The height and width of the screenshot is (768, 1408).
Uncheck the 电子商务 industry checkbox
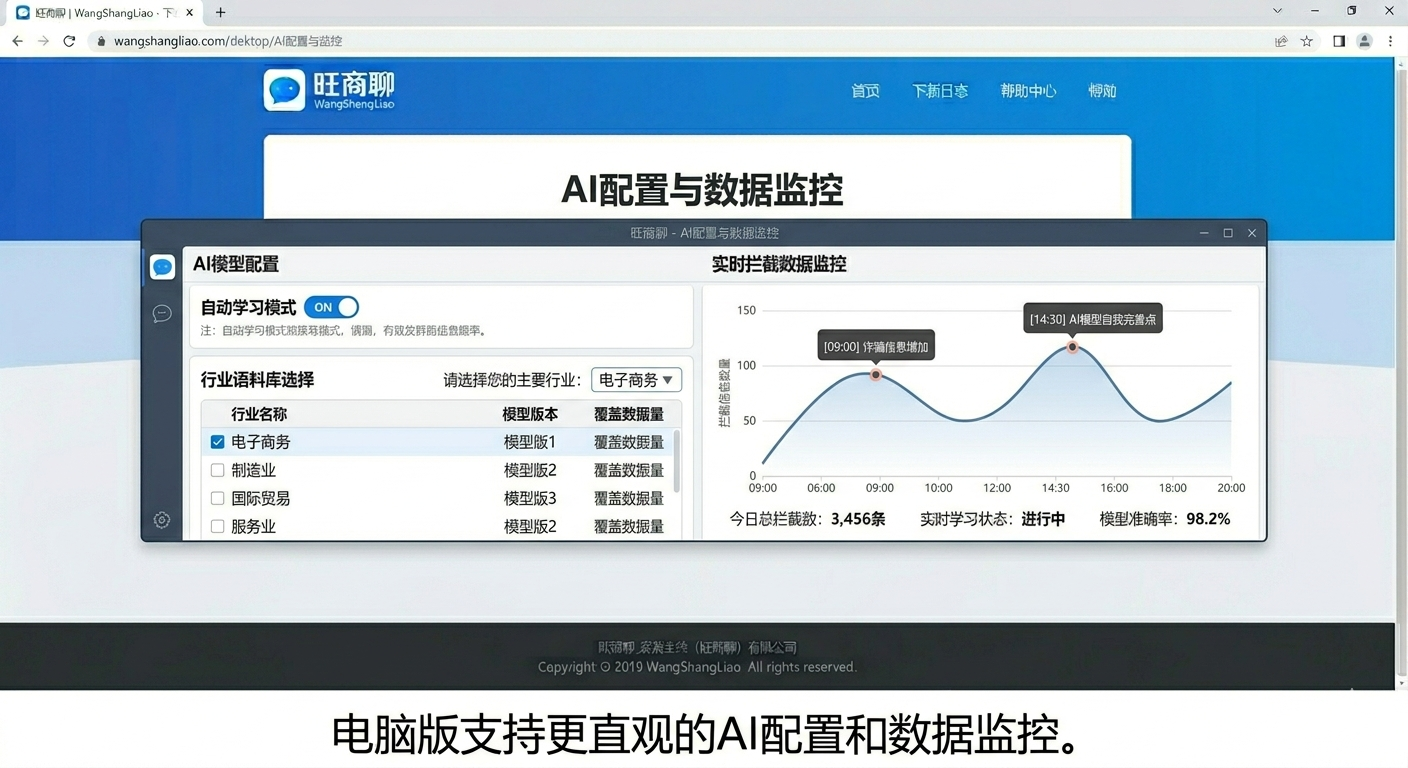click(217, 441)
